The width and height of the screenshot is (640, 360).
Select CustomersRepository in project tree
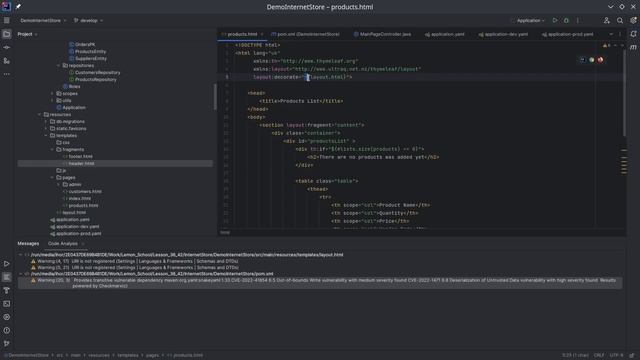pos(98,73)
